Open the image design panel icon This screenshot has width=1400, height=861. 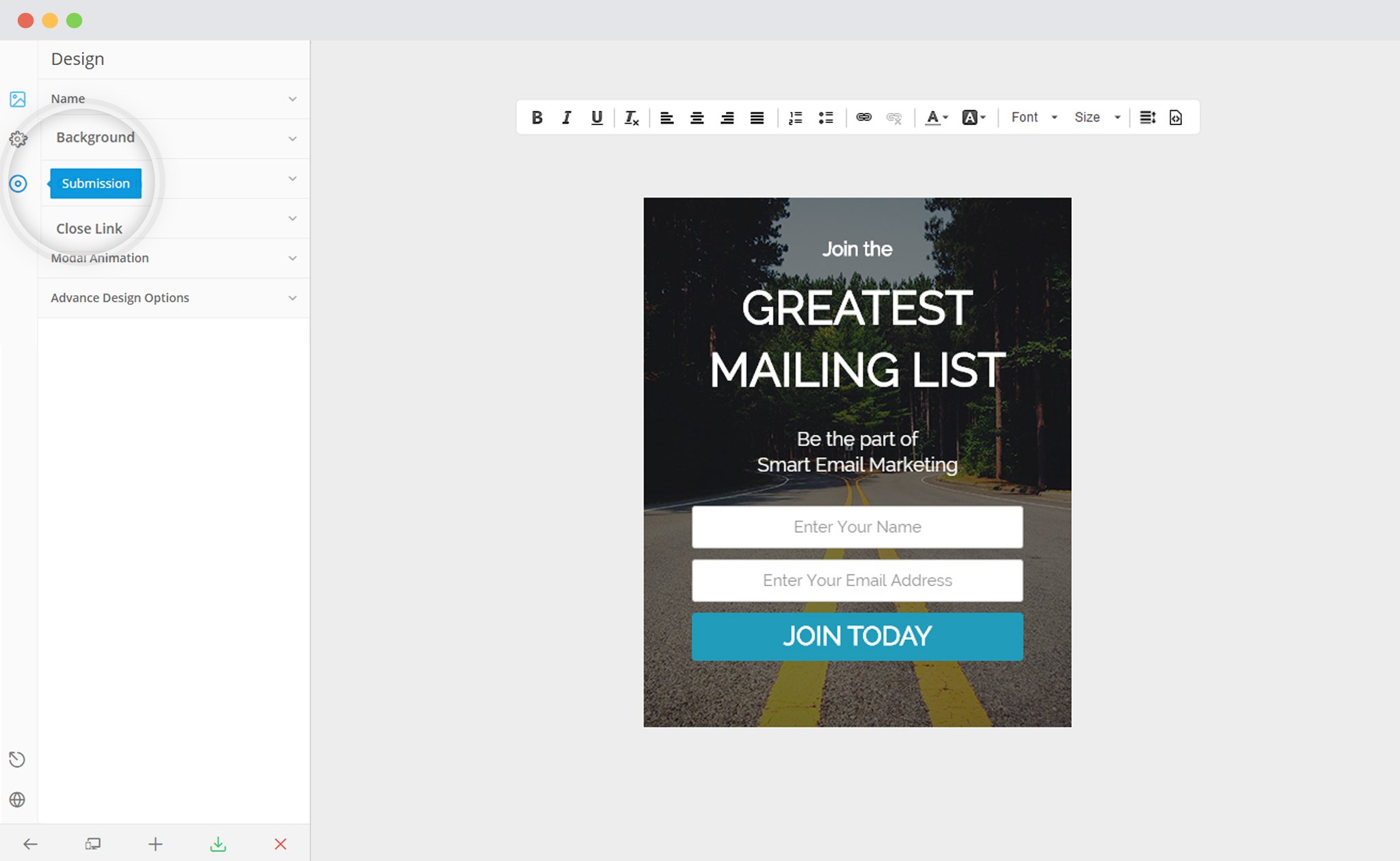[18, 99]
